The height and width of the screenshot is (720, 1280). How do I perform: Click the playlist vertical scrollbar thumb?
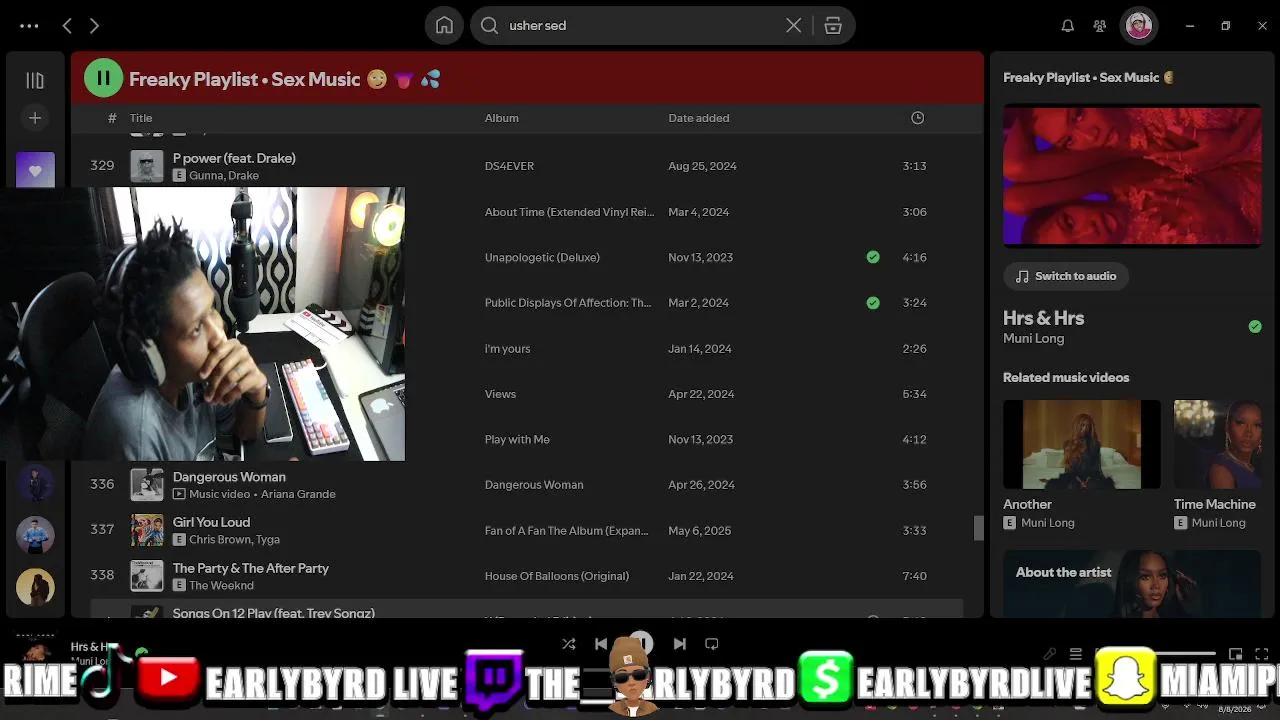(978, 528)
